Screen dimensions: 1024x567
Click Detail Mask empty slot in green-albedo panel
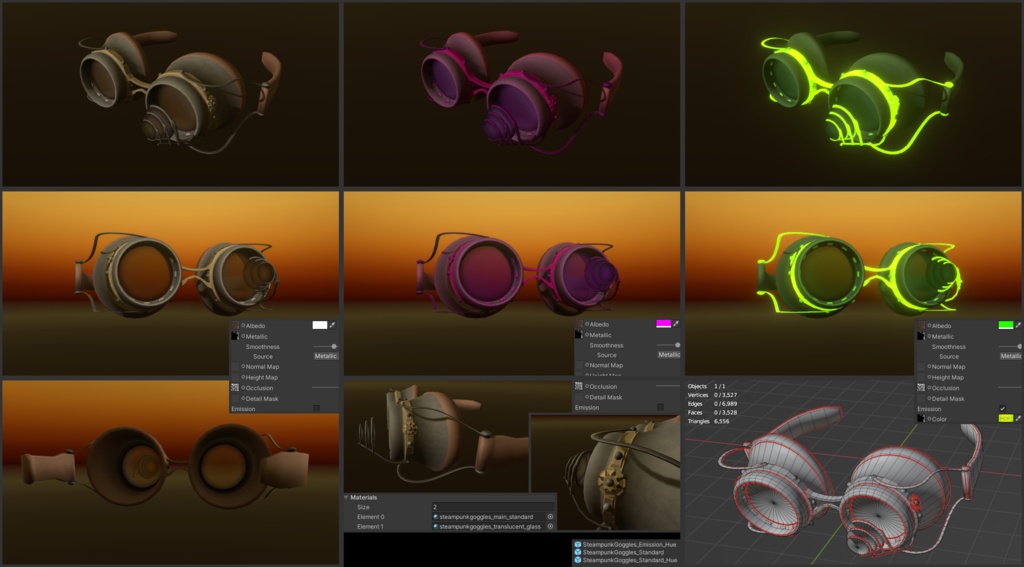[x=921, y=398]
